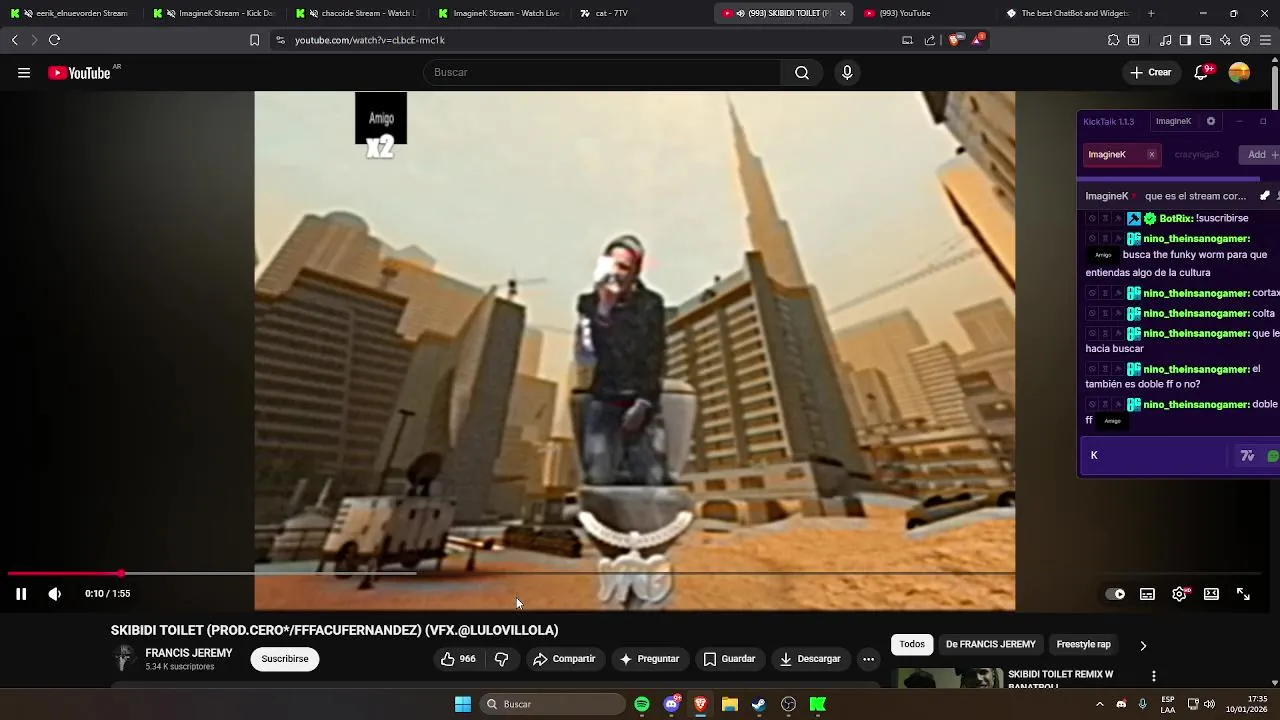Add a chatroom in KickTalk

tap(1258, 154)
